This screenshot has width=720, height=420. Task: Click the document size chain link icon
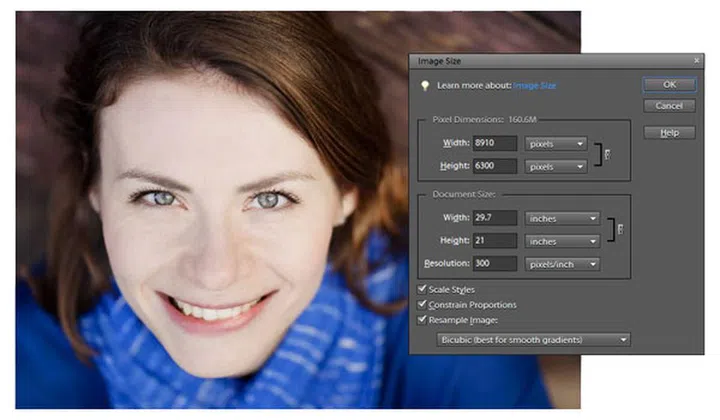coord(620,229)
